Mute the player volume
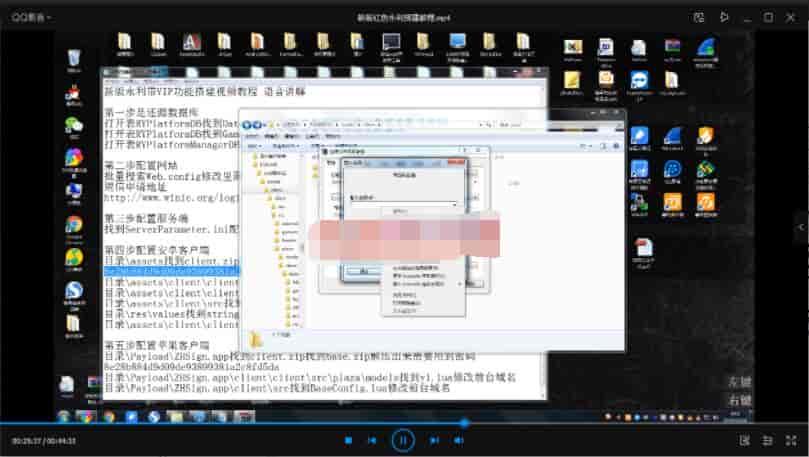Image resolution: width=809 pixels, height=457 pixels. [458, 440]
